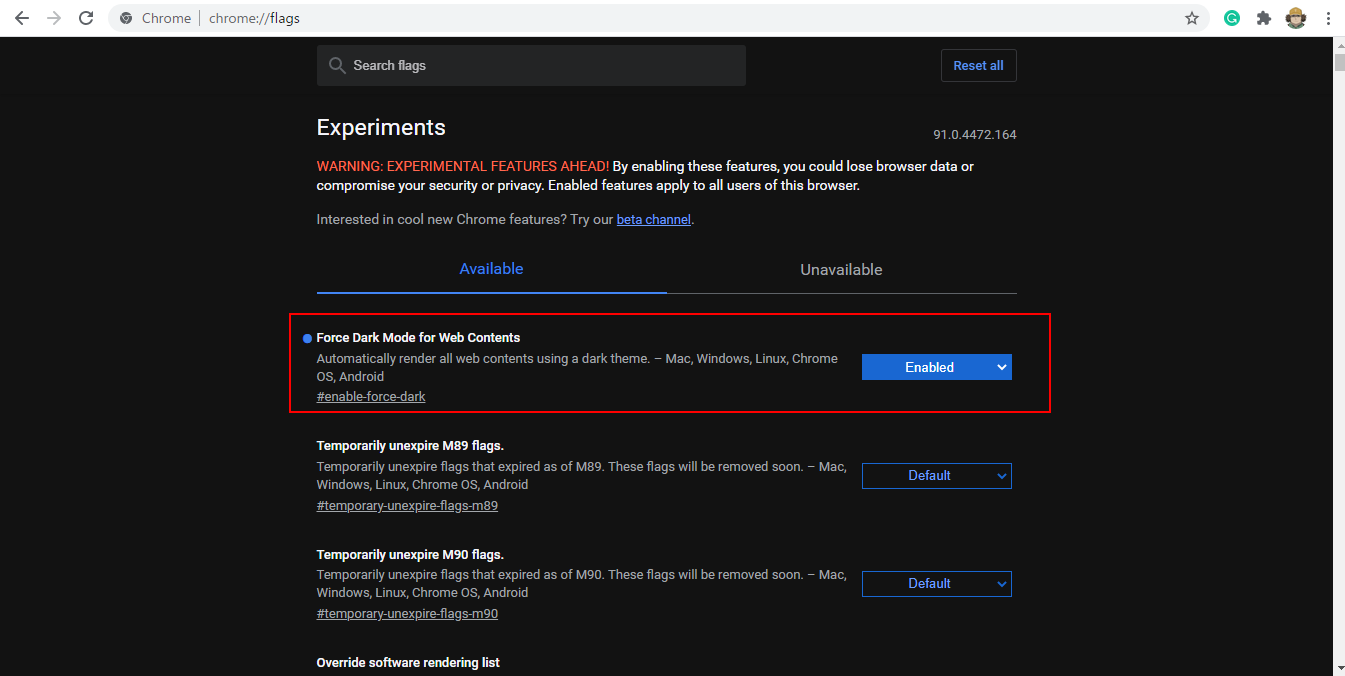Click the search magnifier in Search flags

point(337,65)
